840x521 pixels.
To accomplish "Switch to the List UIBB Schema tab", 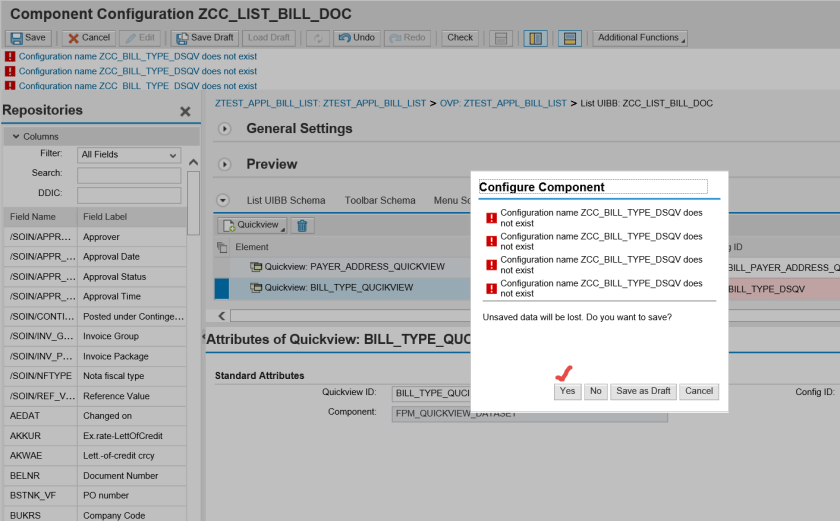I will click(x=286, y=200).
